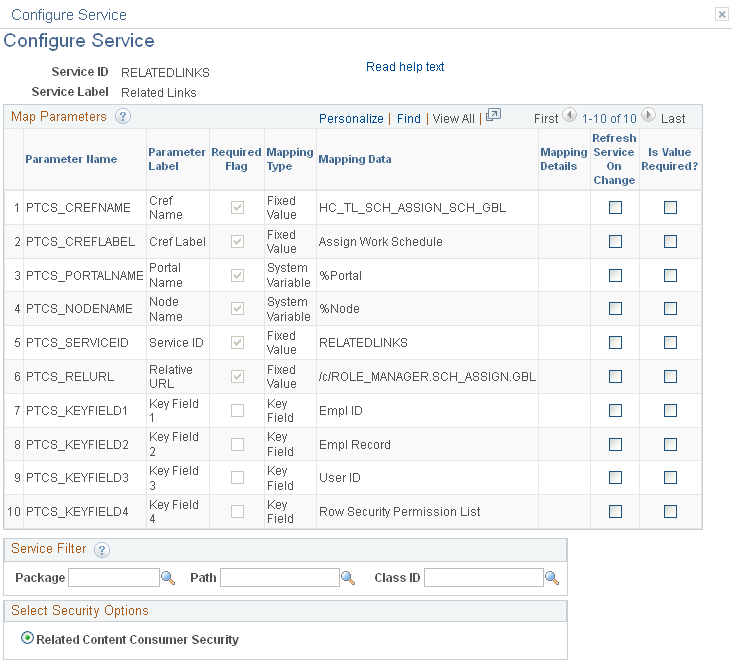This screenshot has height=665, width=732.
Task: Click Mapping Details column header
Action: (x=563, y=159)
